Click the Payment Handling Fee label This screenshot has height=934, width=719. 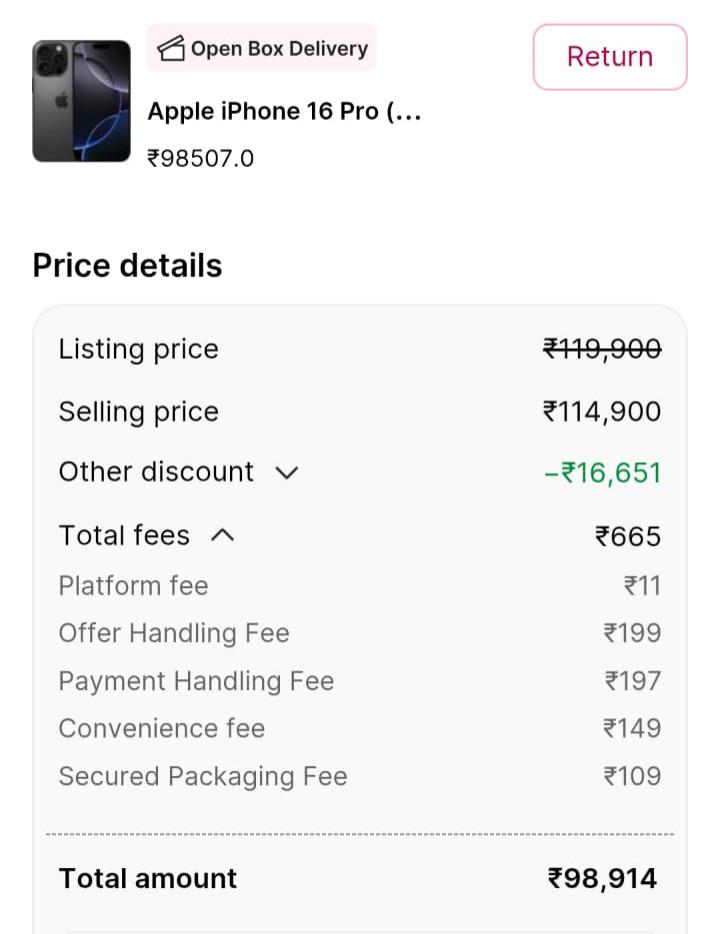(196, 681)
